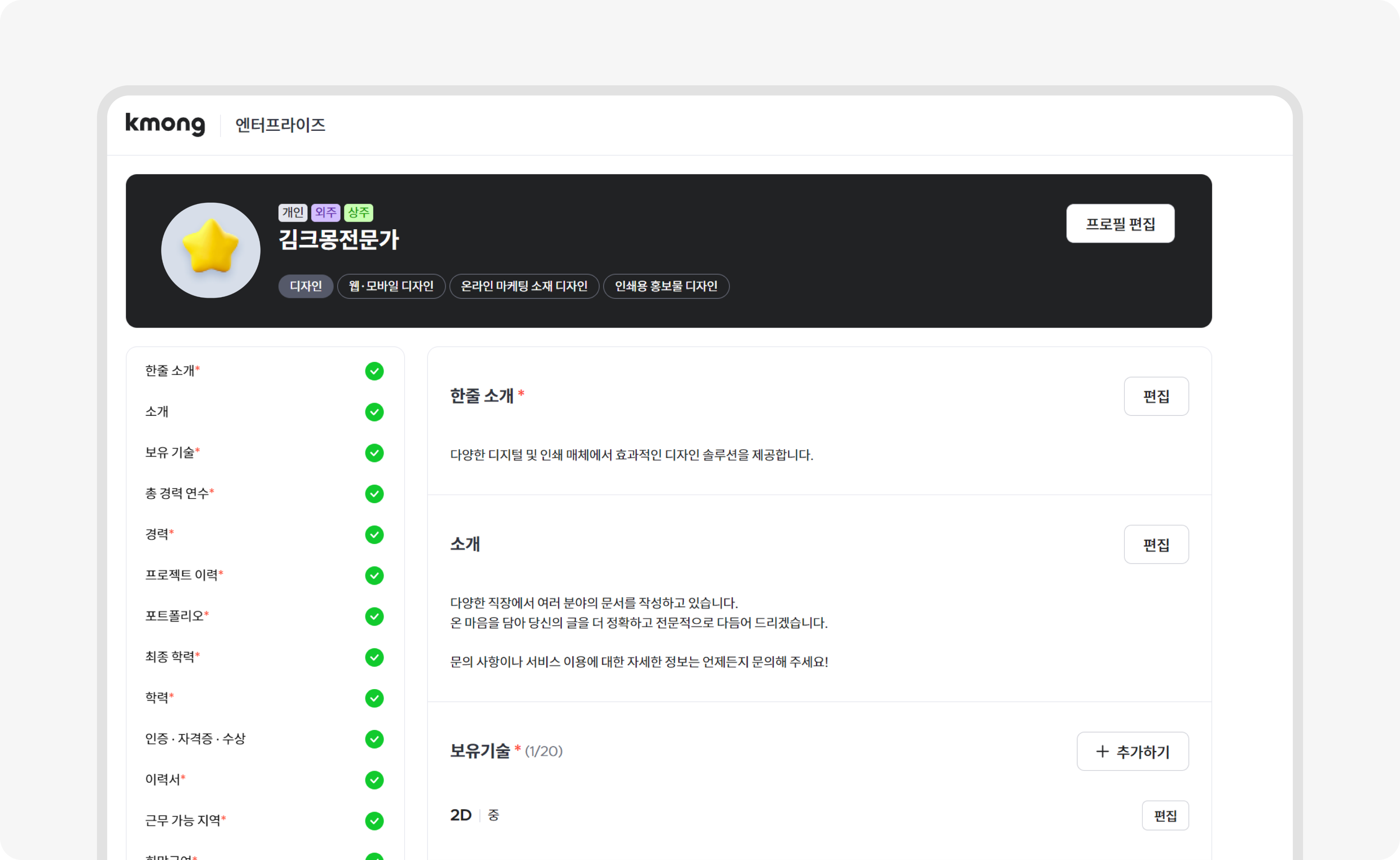Select the purple 외주 badge
1400x860 pixels.
pos(326,212)
